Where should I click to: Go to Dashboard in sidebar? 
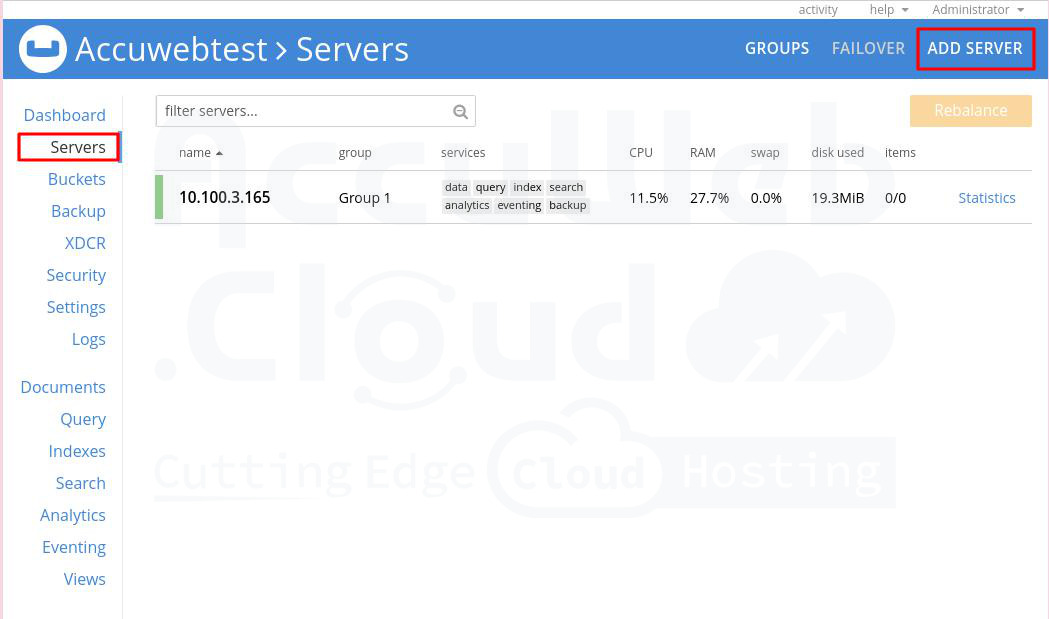coord(64,115)
